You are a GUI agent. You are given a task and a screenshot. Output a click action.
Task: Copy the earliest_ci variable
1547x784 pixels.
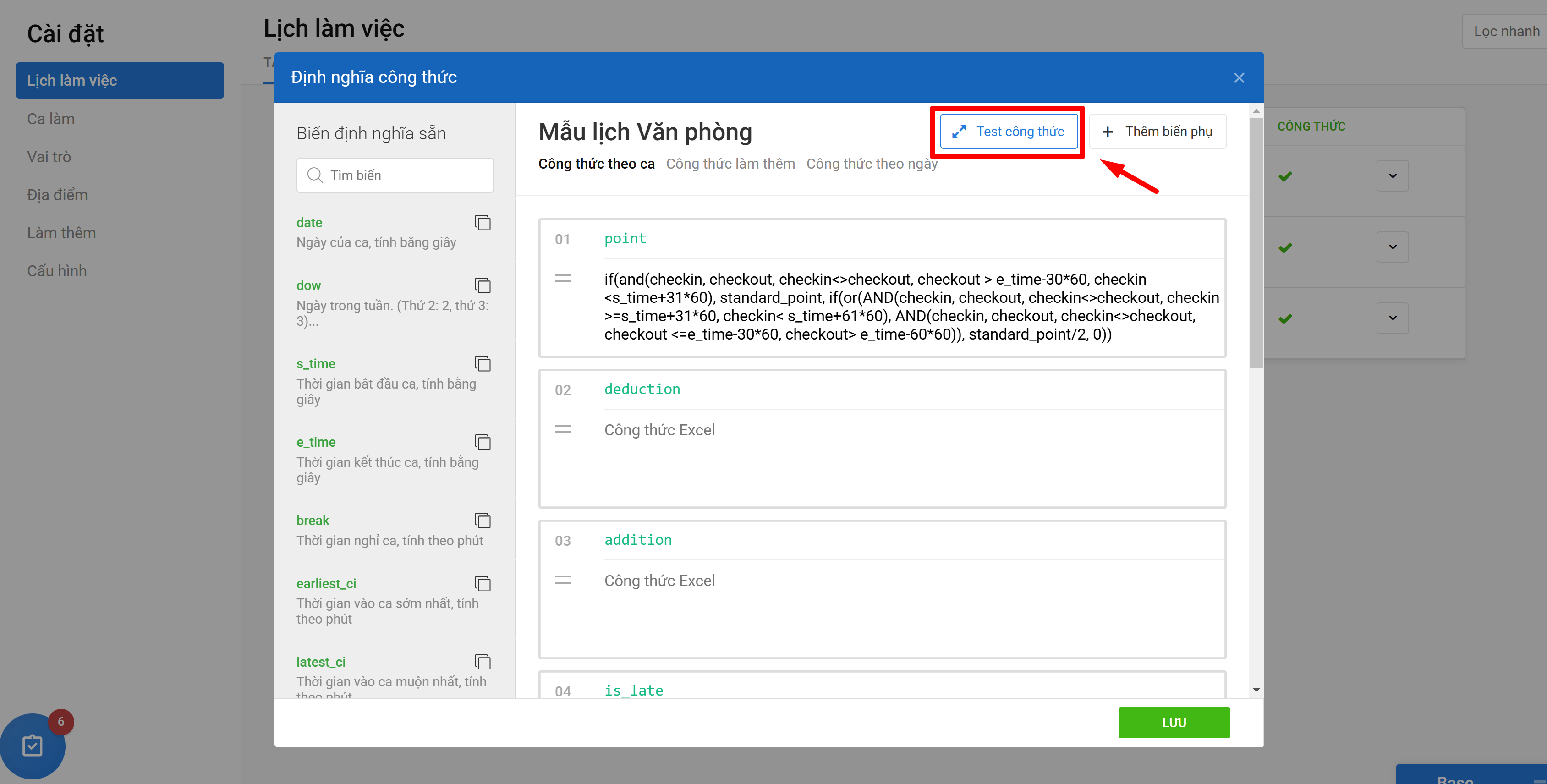tap(483, 583)
